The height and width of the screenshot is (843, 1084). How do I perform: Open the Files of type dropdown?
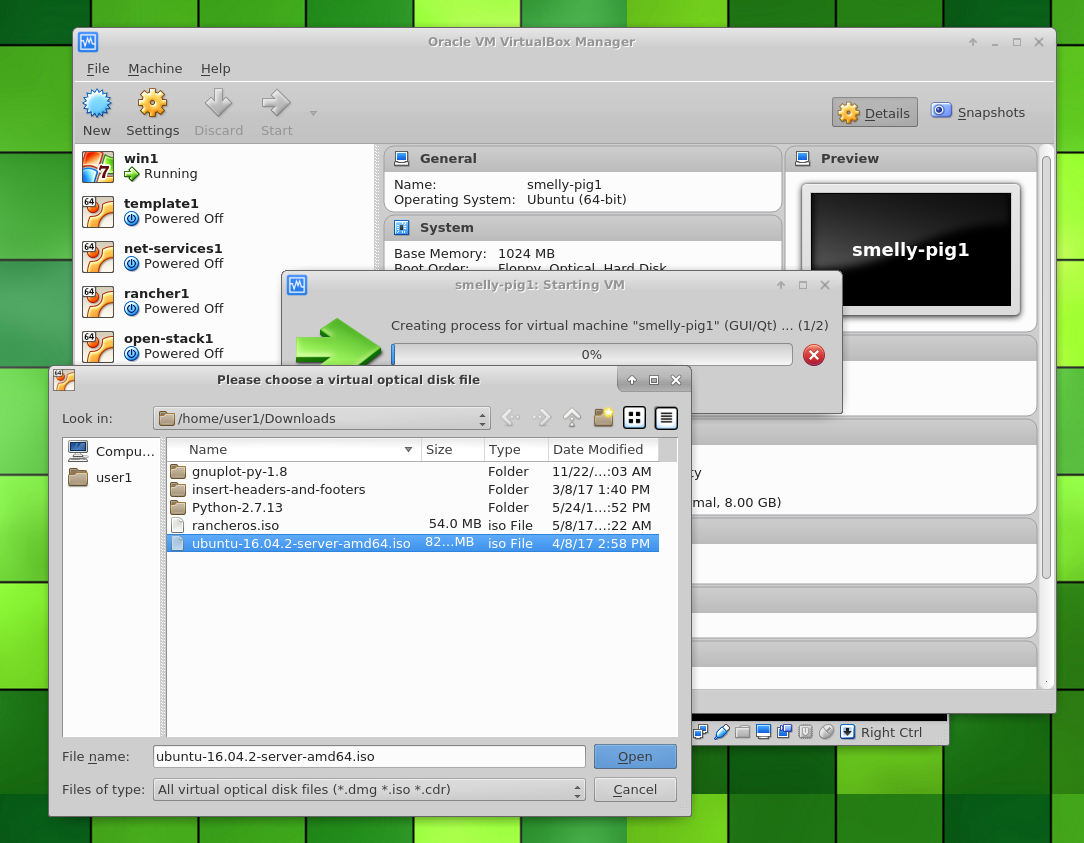click(x=369, y=790)
